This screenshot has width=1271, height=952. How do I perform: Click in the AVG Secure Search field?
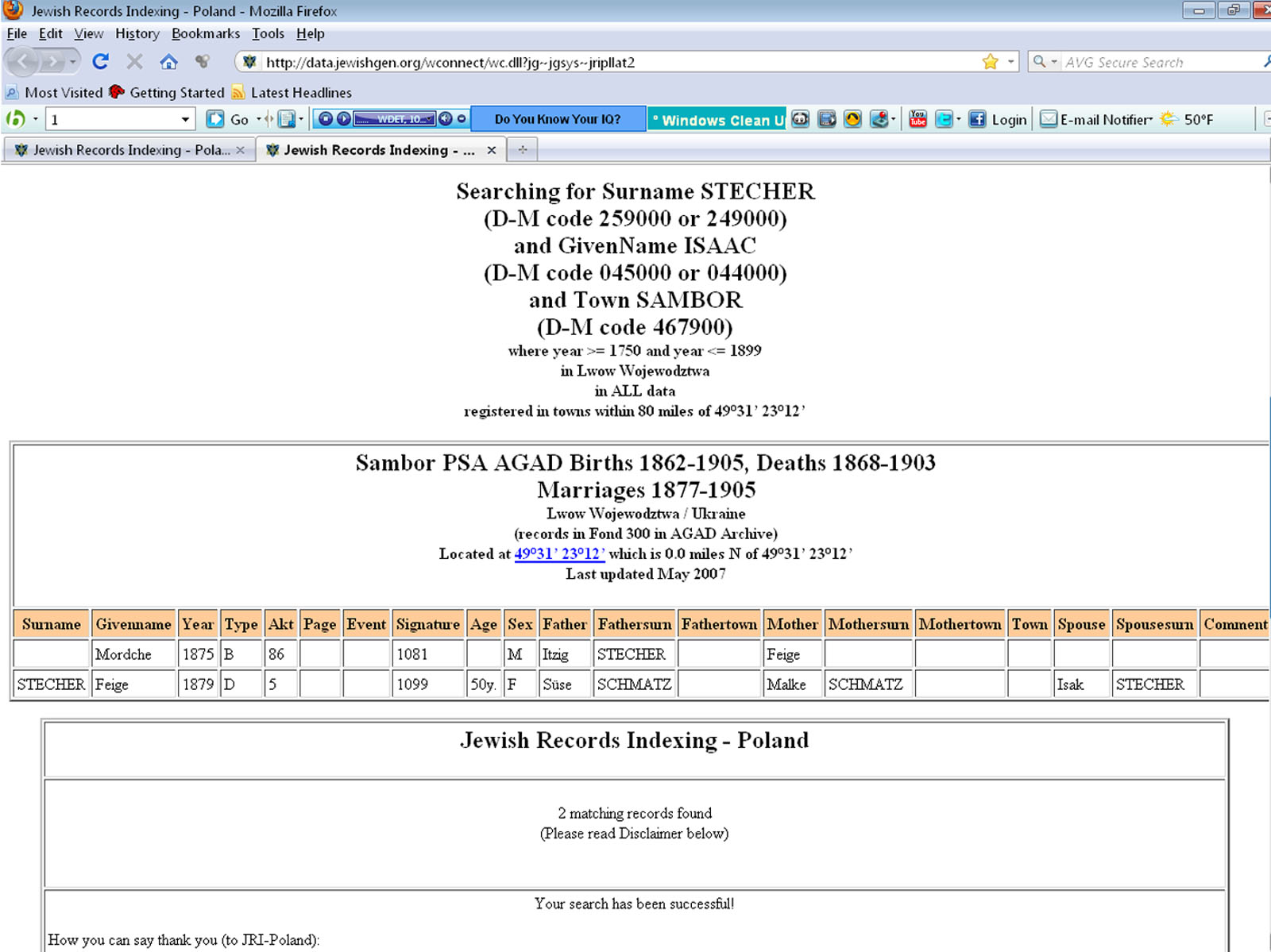[1160, 62]
